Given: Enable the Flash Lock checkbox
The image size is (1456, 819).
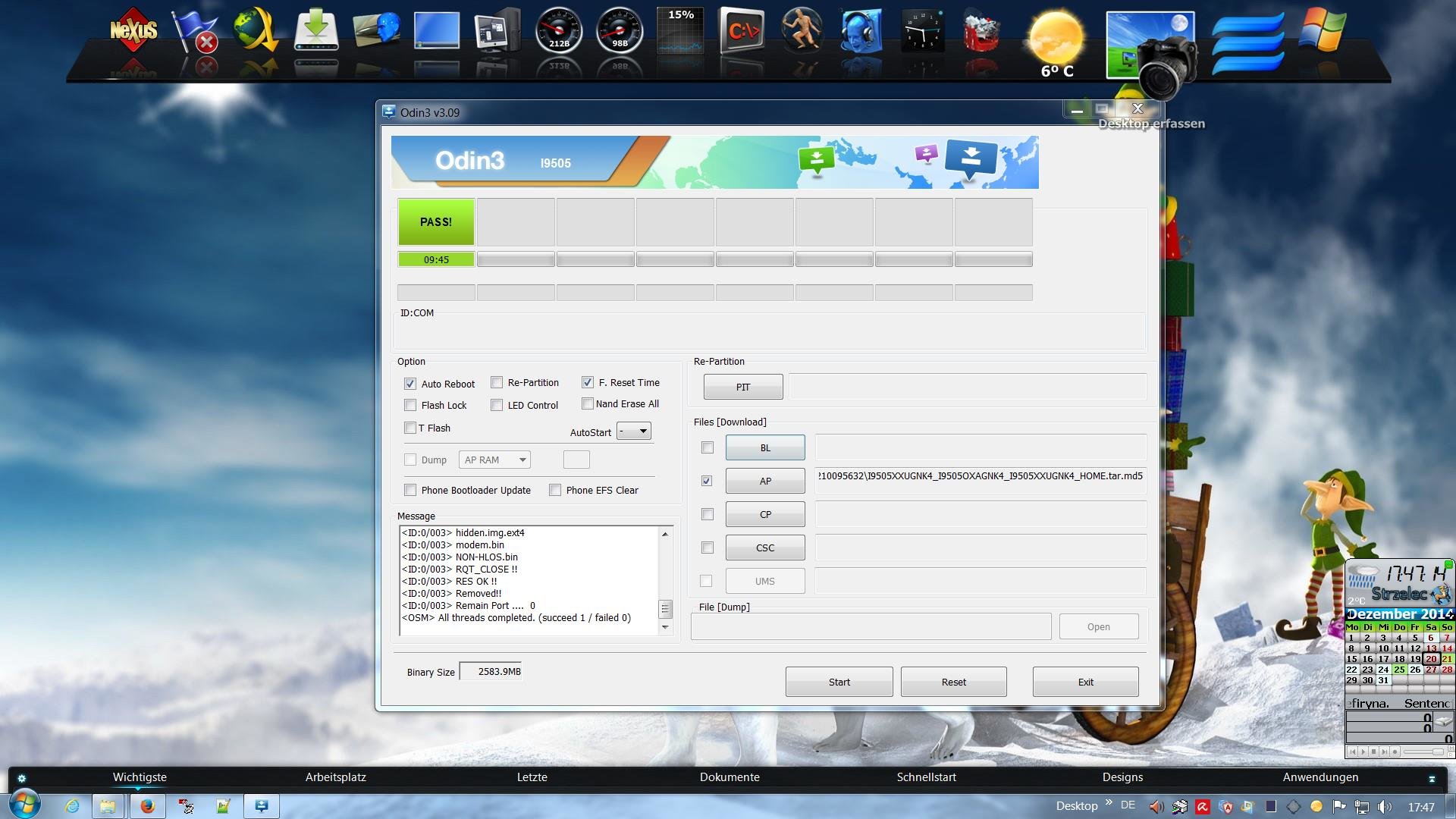Looking at the screenshot, I should tap(410, 405).
